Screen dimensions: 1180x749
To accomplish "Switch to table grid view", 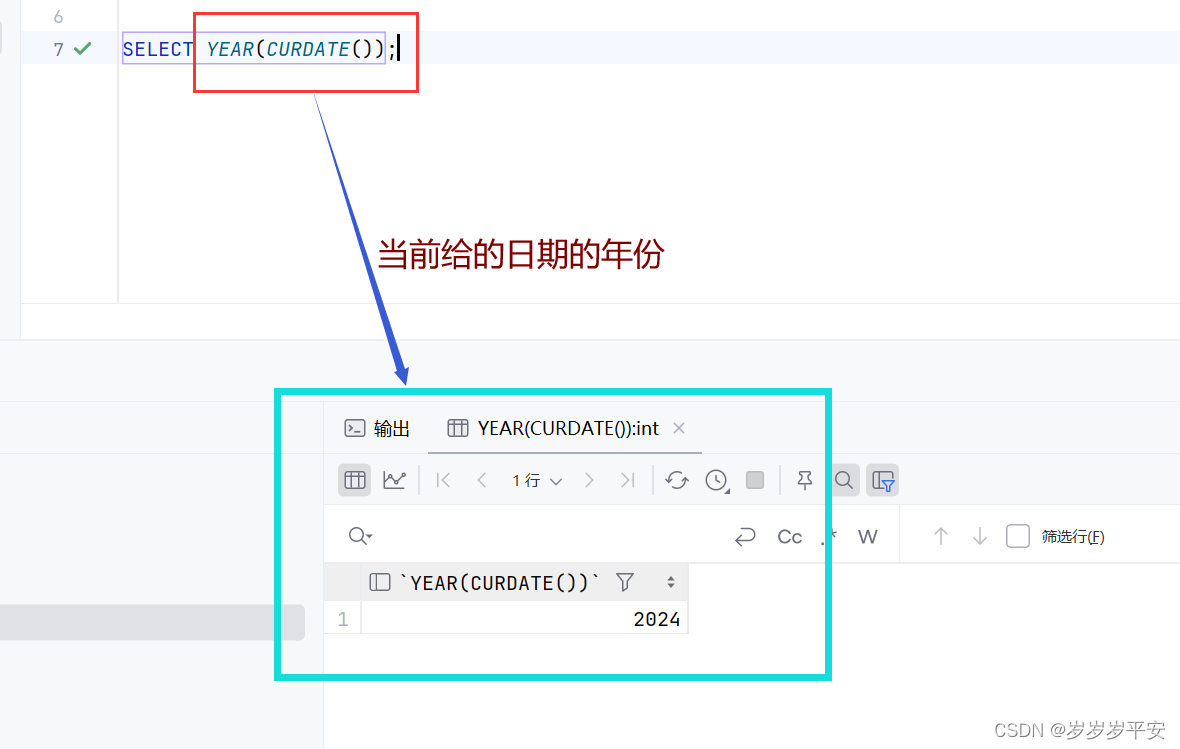I will (354, 480).
